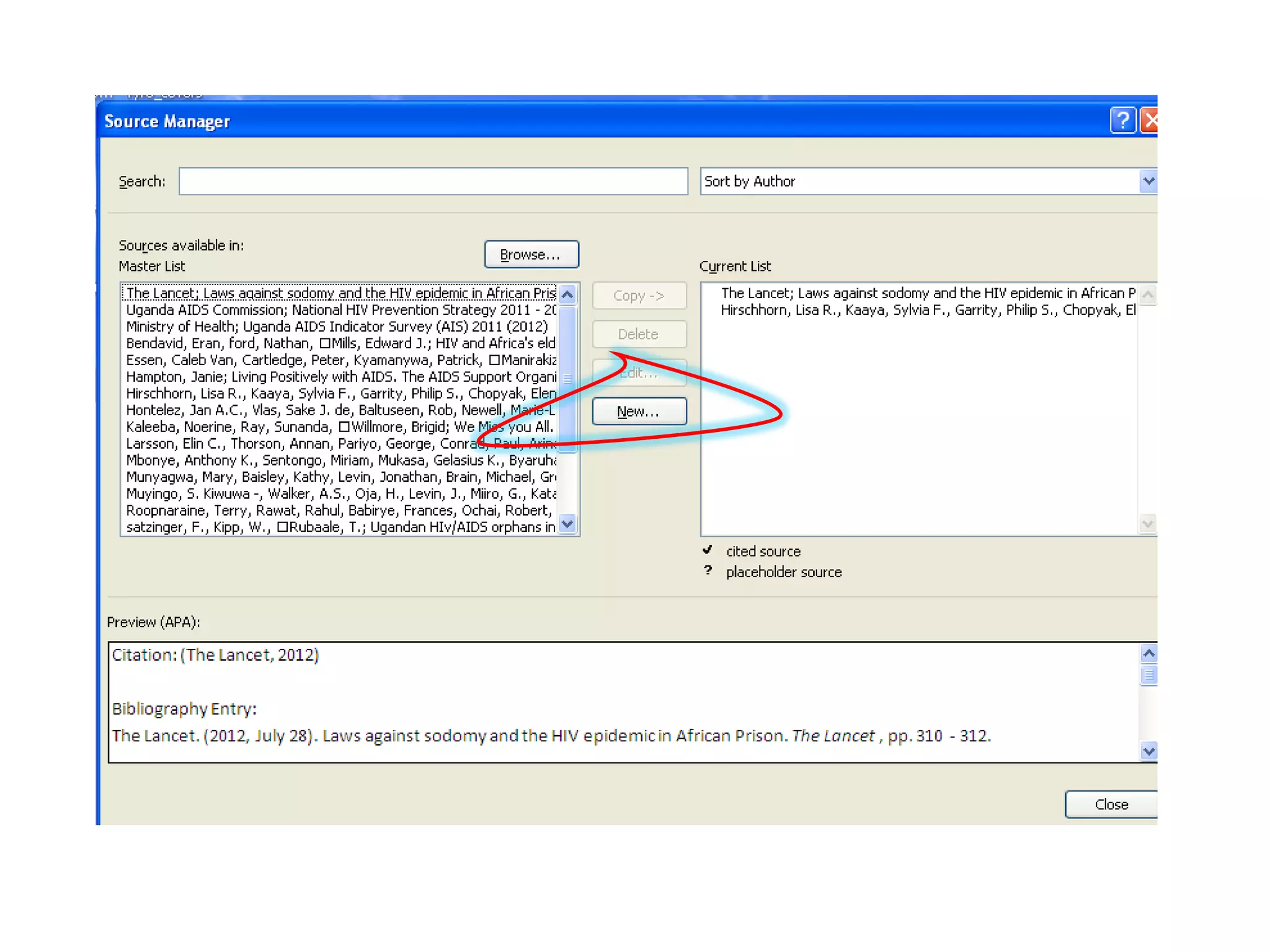This screenshot has width=1270, height=952.
Task: Click the Close button
Action: coord(1111,804)
